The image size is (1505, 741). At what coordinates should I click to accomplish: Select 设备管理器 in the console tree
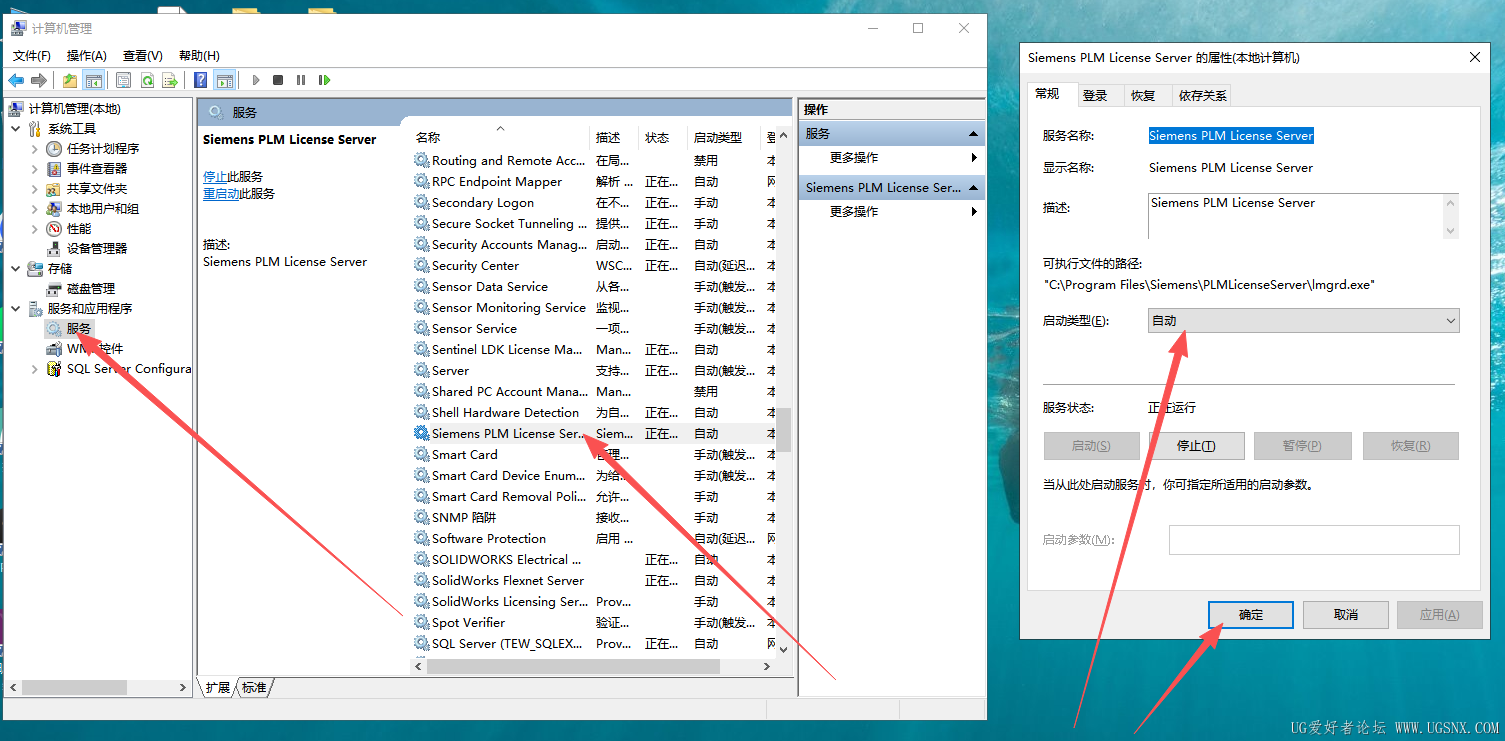(x=97, y=248)
